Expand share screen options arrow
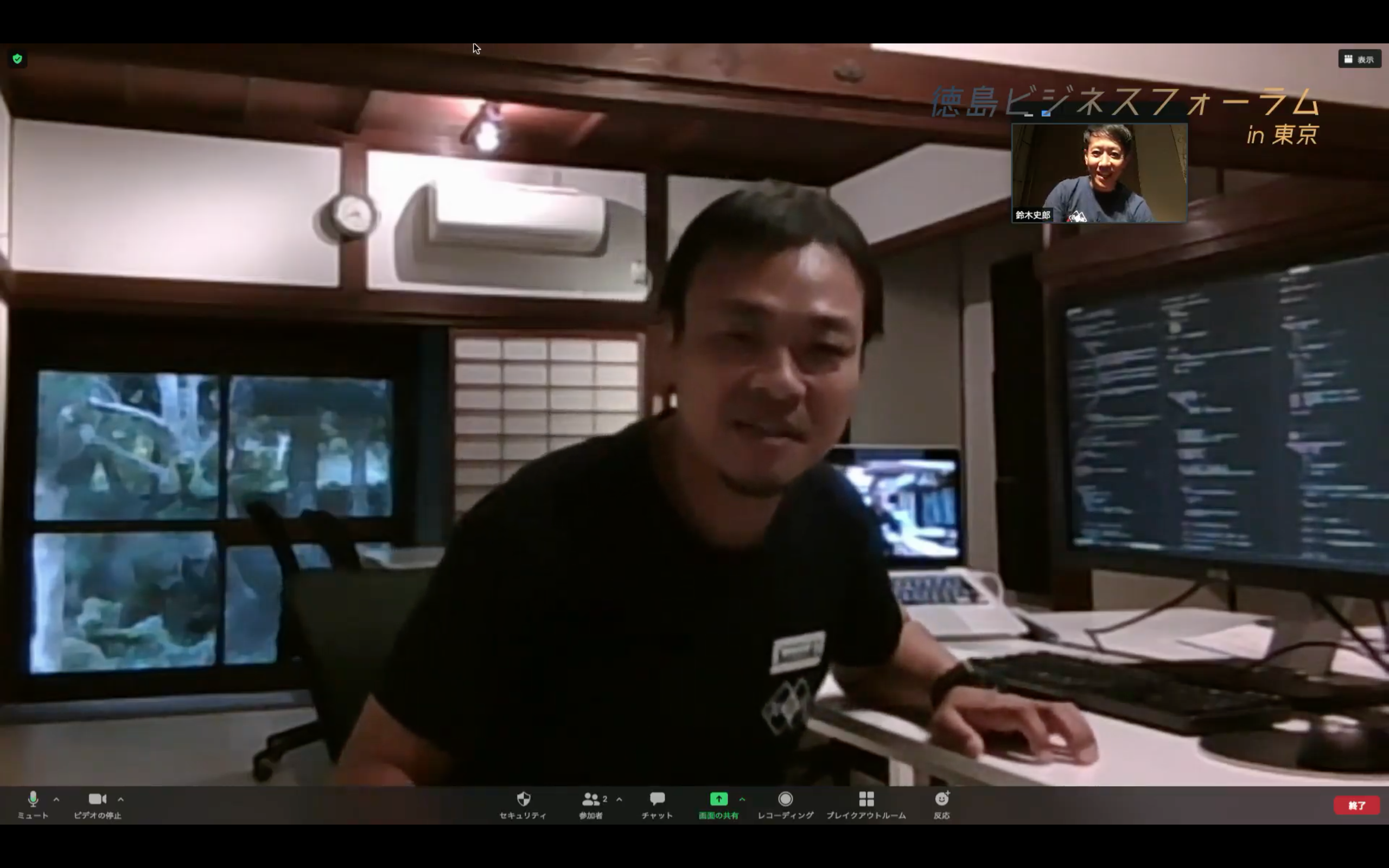This screenshot has height=868, width=1389. coord(742,799)
